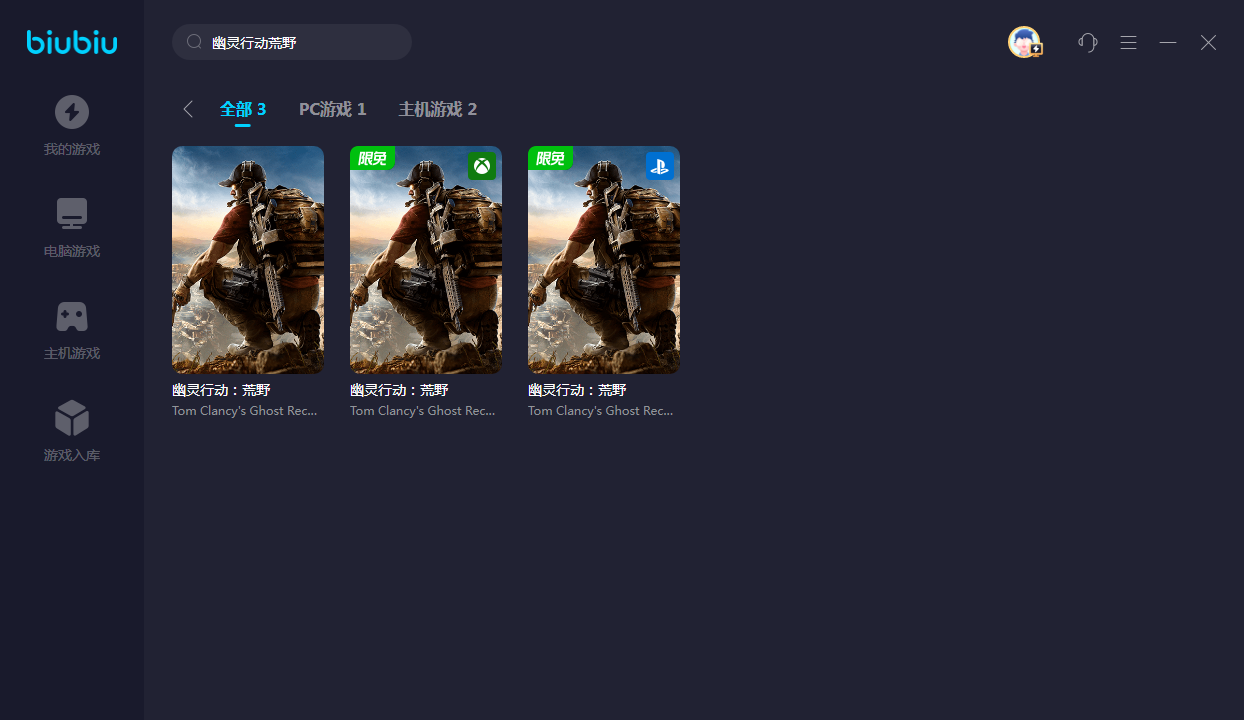Open 电脑游戏 monitor icon in sidebar
This screenshot has height=720, width=1244.
click(72, 214)
